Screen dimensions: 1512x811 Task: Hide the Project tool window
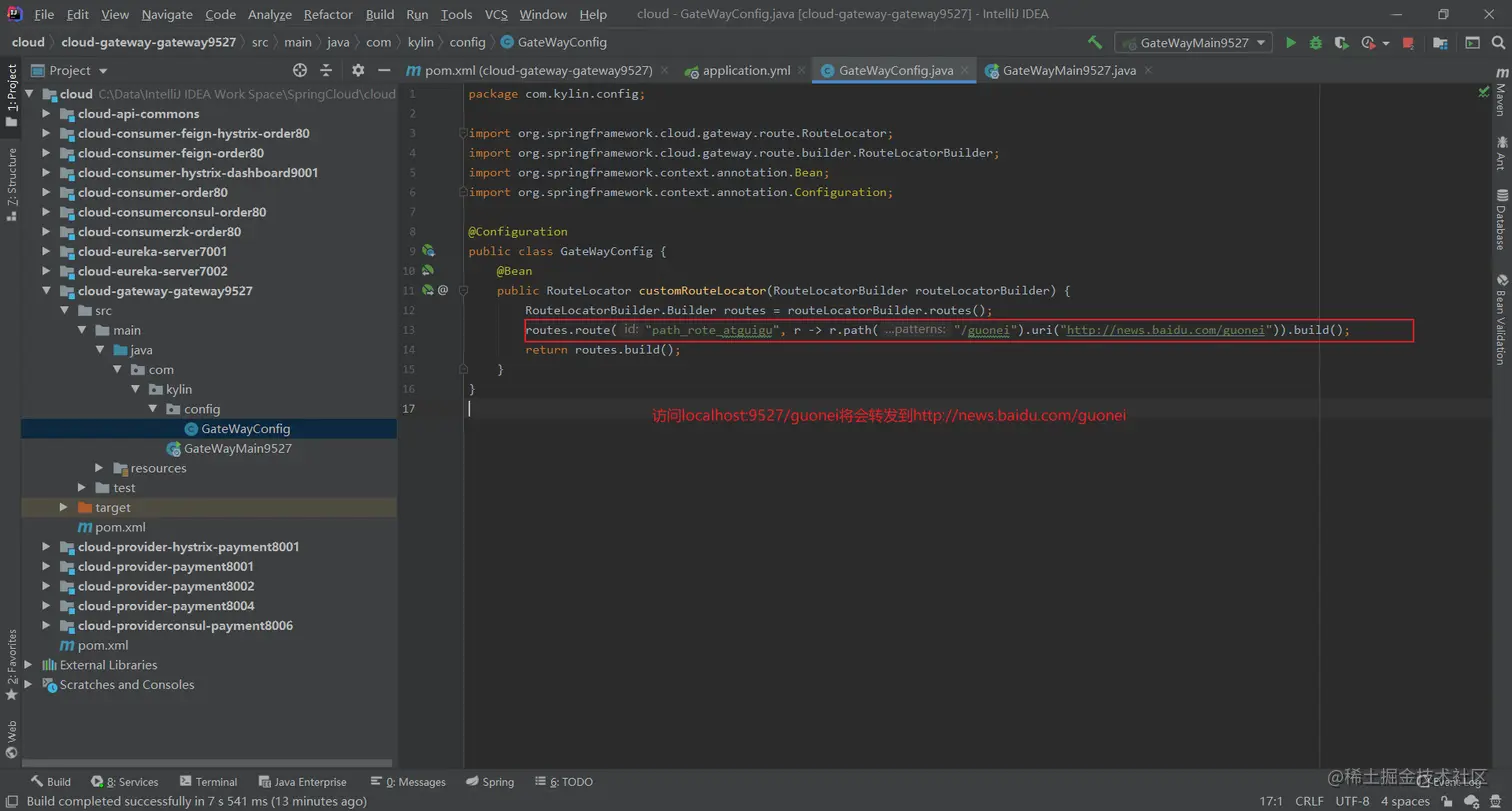pyautogui.click(x=384, y=70)
